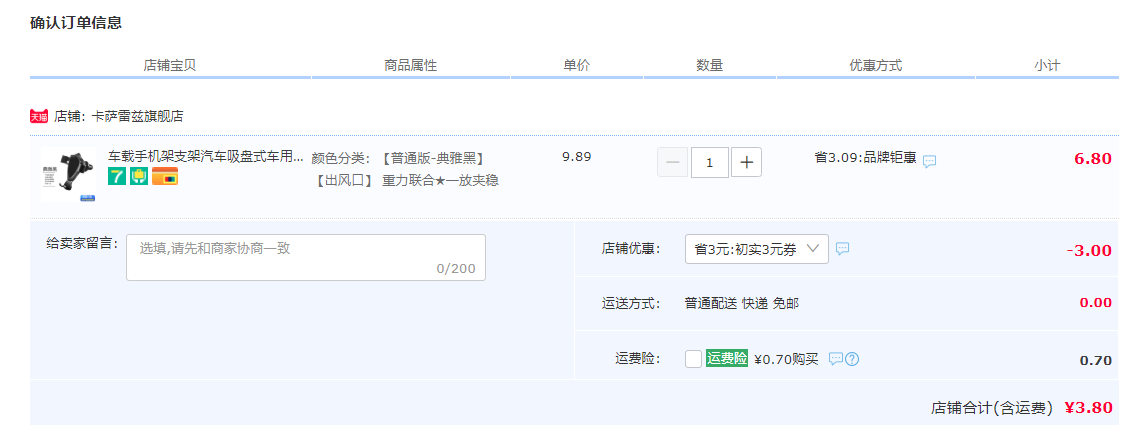Click the green 运费险 badge
This screenshot has height=425, width=1143.
[x=727, y=359]
